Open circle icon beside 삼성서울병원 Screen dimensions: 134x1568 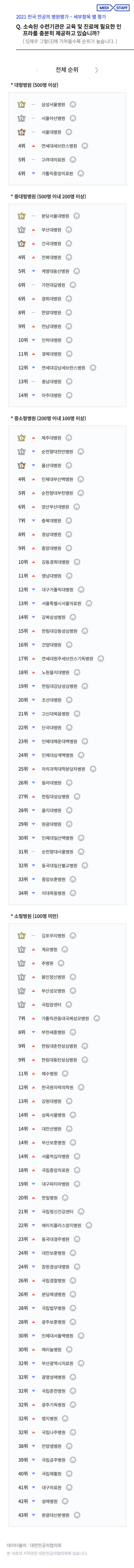(73, 105)
